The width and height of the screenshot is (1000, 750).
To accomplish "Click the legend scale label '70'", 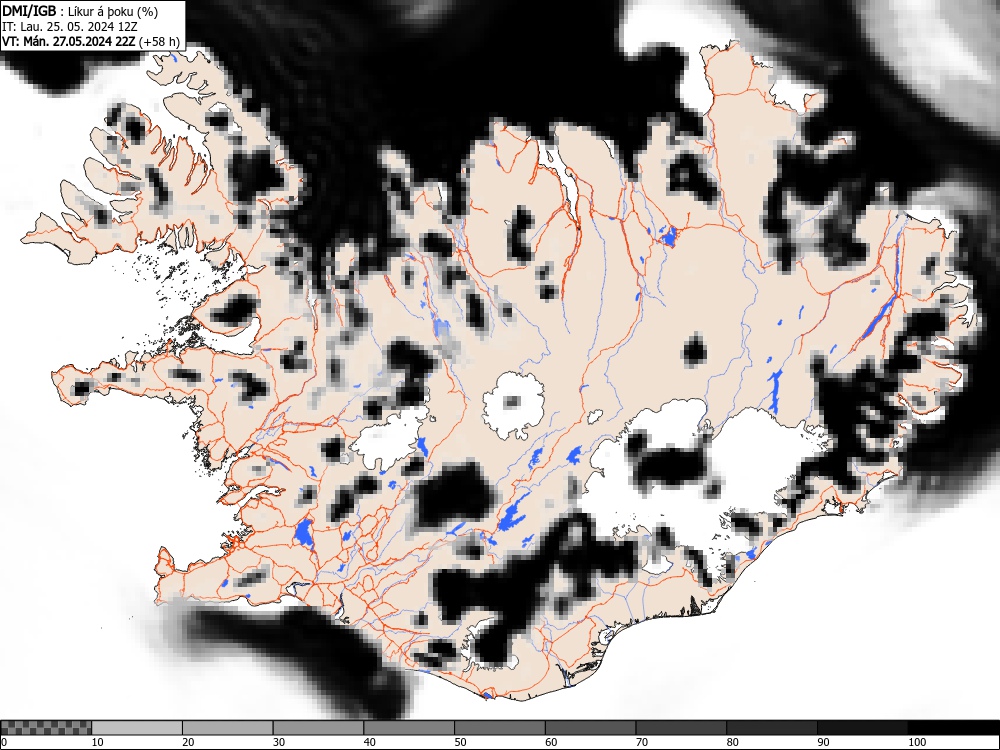I will (x=641, y=742).
